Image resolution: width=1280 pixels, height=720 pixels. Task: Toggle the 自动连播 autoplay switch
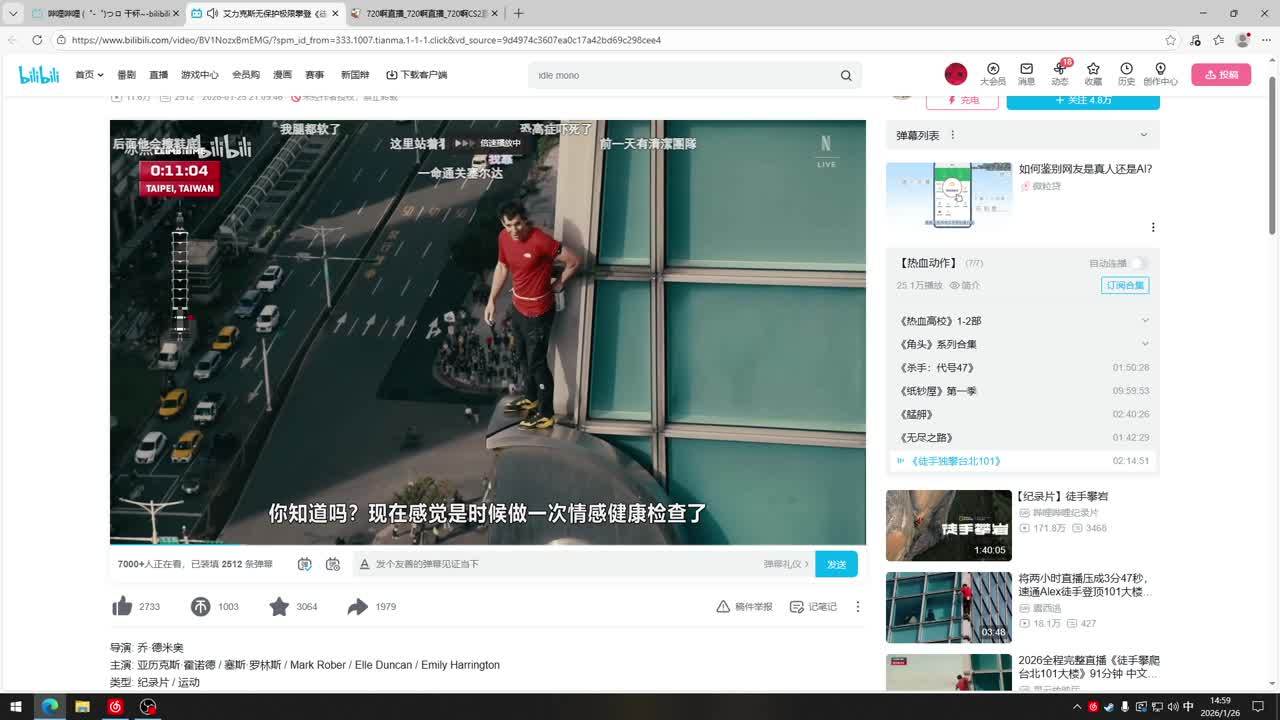pos(1138,263)
